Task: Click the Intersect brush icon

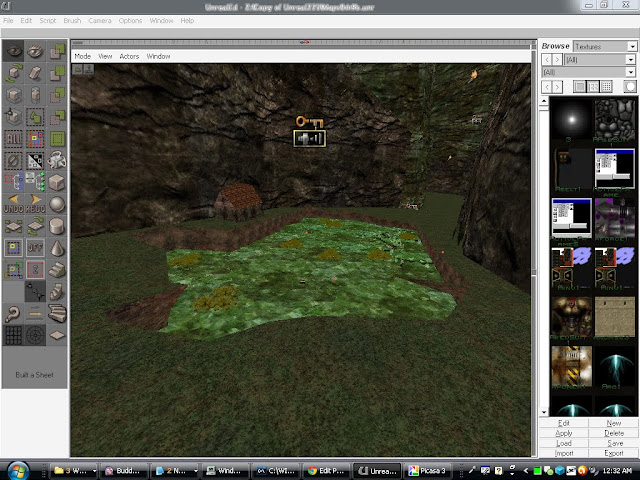Action: click(x=57, y=95)
